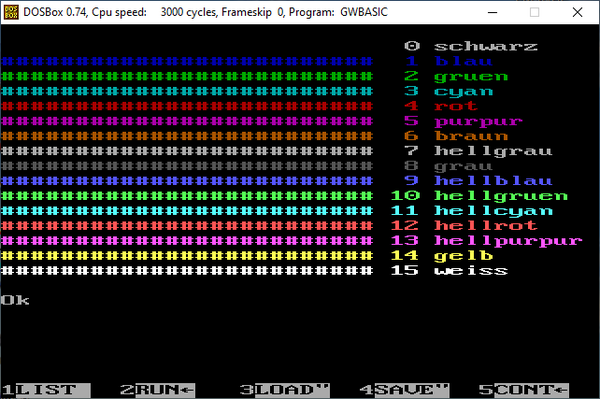
Task: Select the CONT function key label
Action: [531, 390]
